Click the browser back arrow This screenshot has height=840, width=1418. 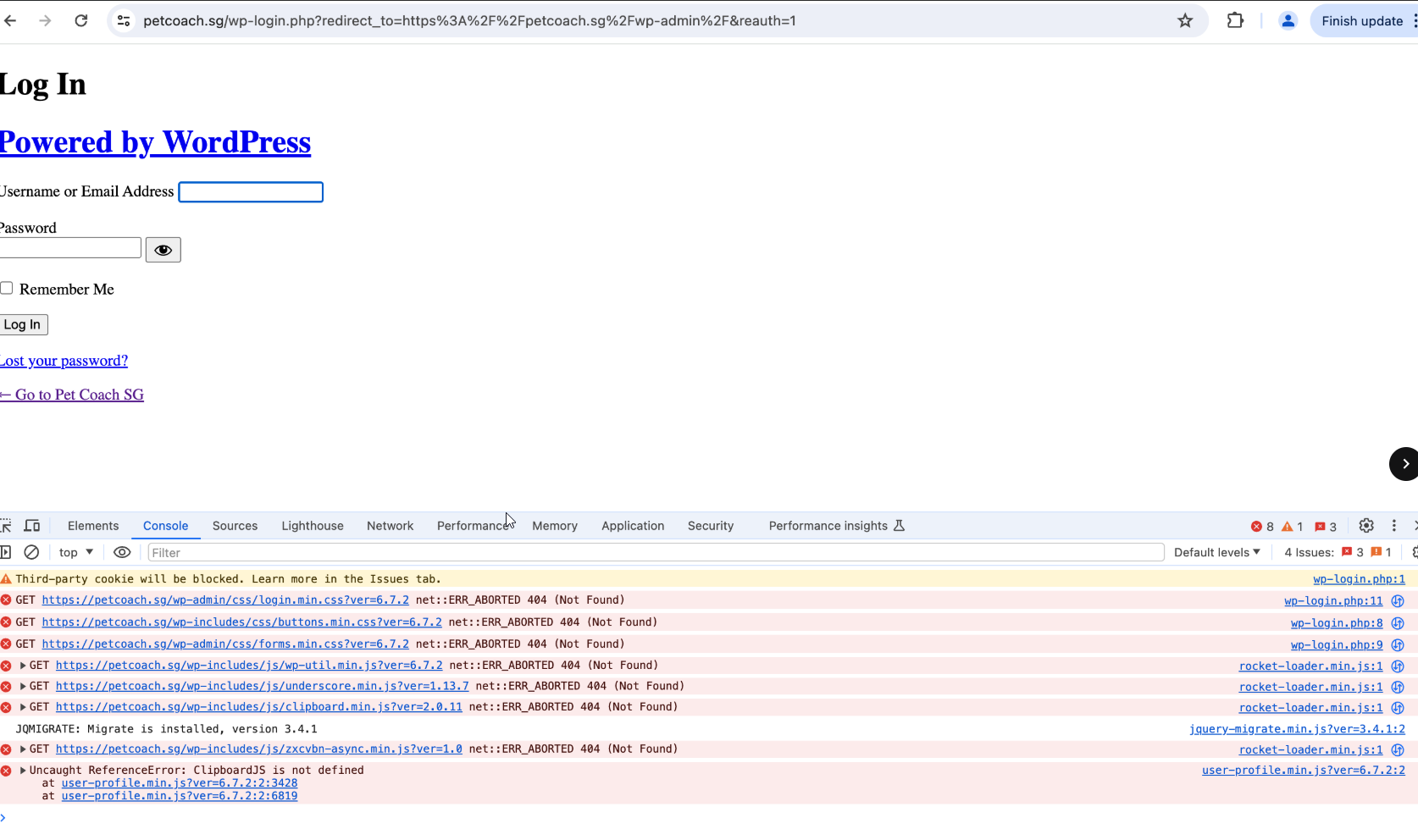coord(10,20)
